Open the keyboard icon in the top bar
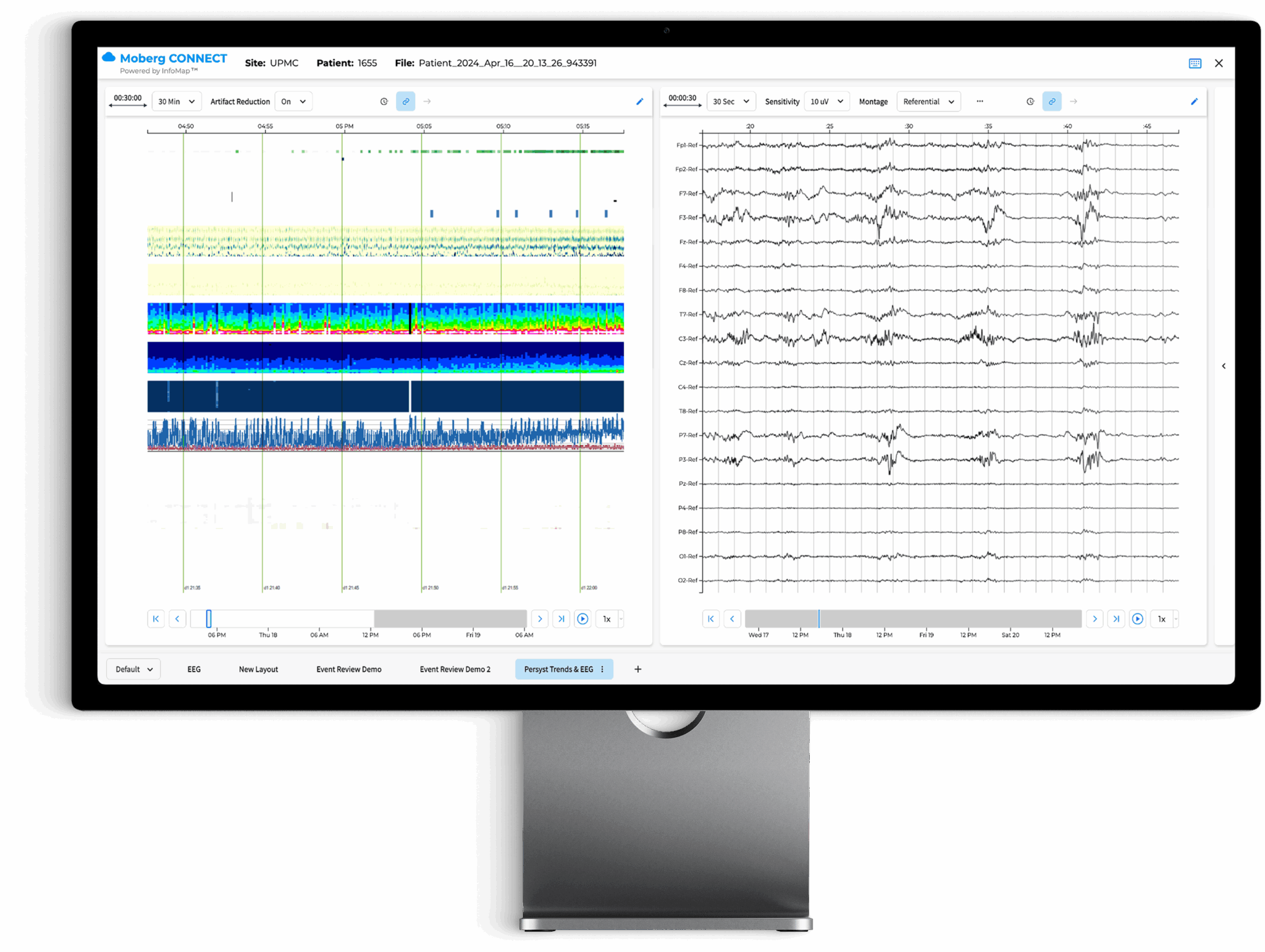Image resolution: width=1265 pixels, height=952 pixels. click(x=1195, y=63)
